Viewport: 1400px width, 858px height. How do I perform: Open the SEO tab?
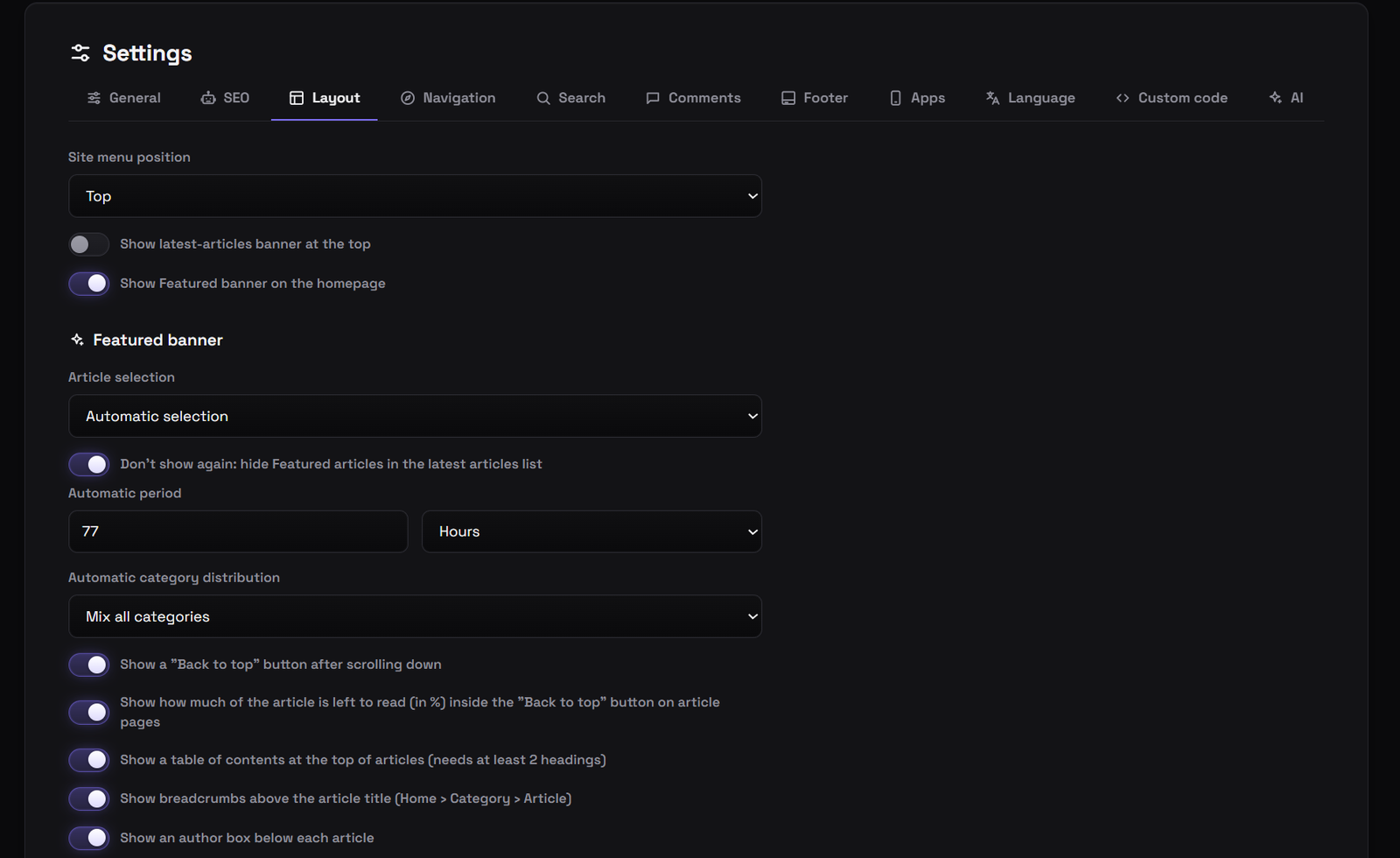(225, 98)
